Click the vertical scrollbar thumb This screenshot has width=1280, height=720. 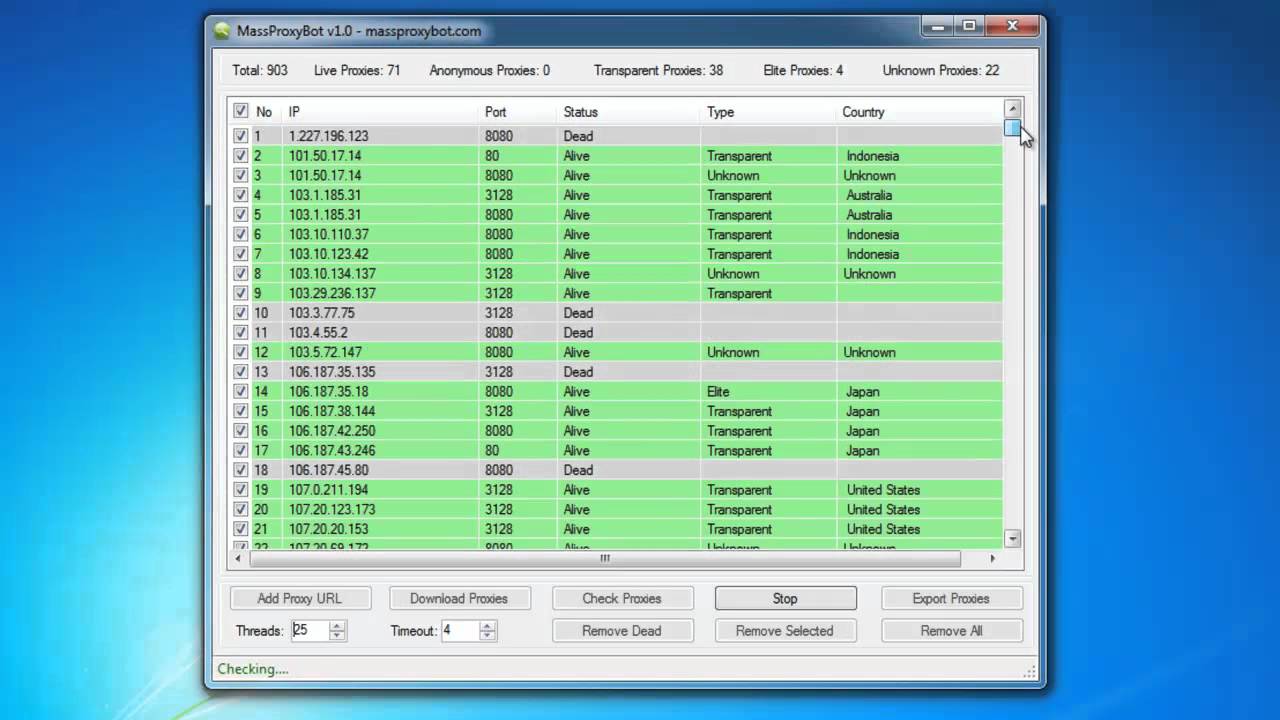click(1013, 128)
